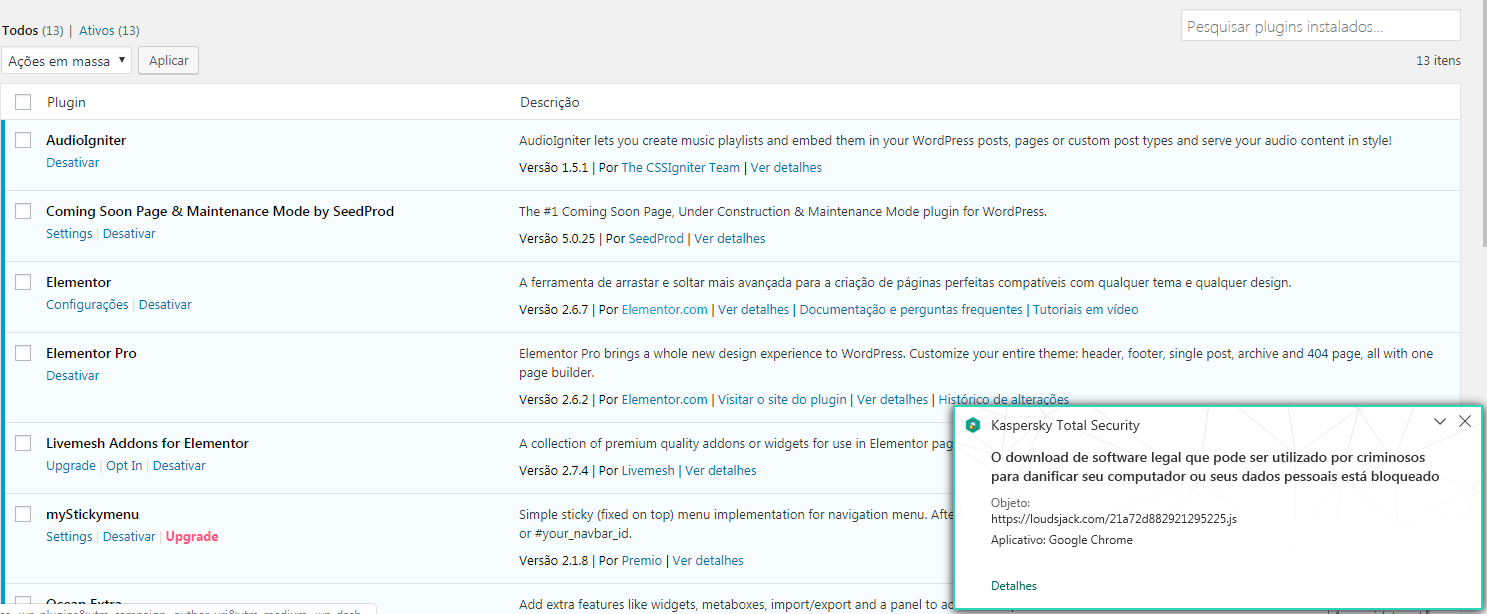Screen dimensions: 1487x614
Task: Open the Histórico de alterações link
Action: pos(1004,400)
